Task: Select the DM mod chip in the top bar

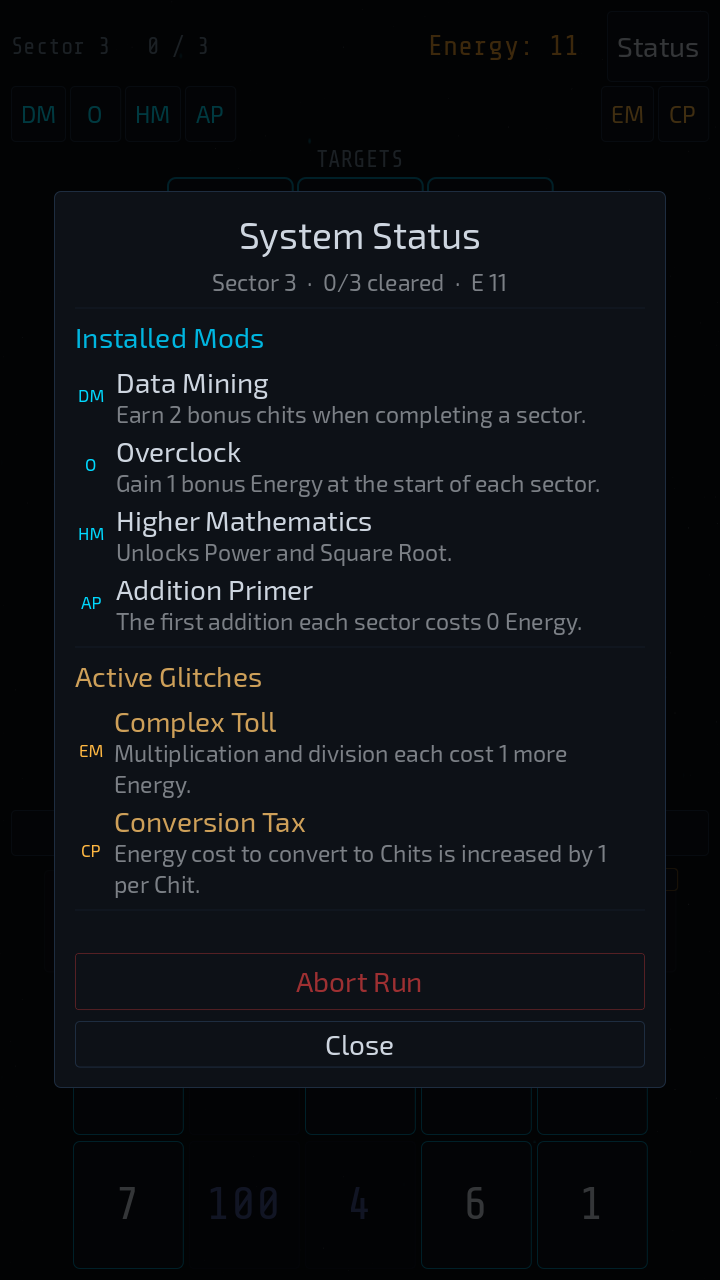Action: click(39, 115)
